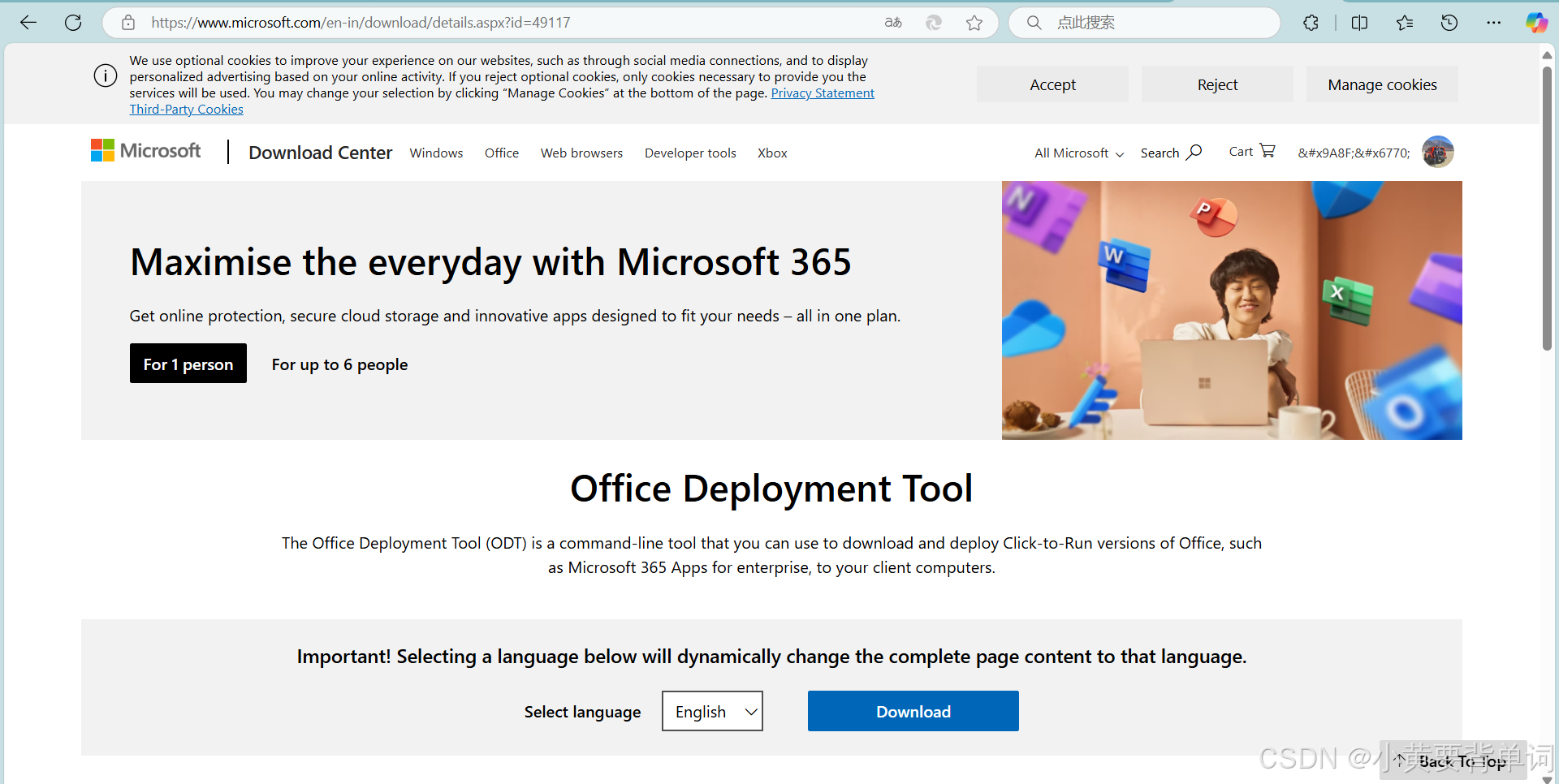
Task: Click the scrollbar up arrow
Action: 1547,54
